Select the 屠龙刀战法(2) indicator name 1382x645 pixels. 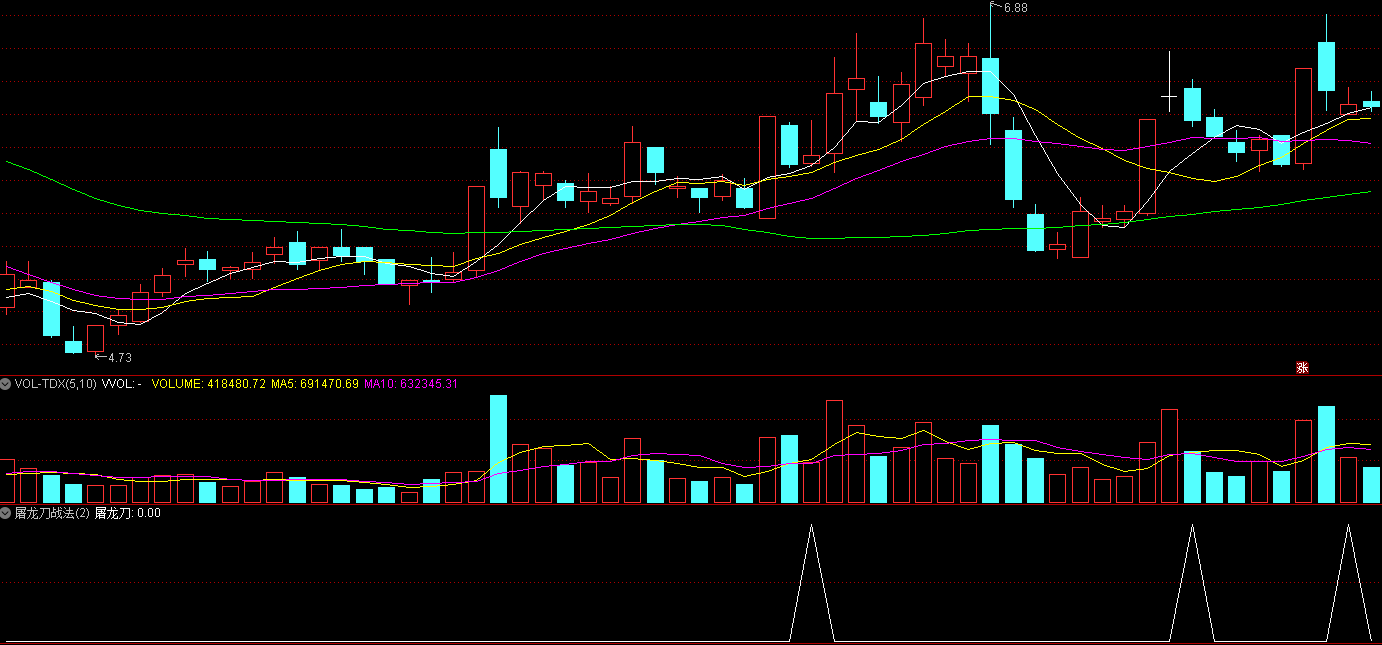(x=52, y=513)
